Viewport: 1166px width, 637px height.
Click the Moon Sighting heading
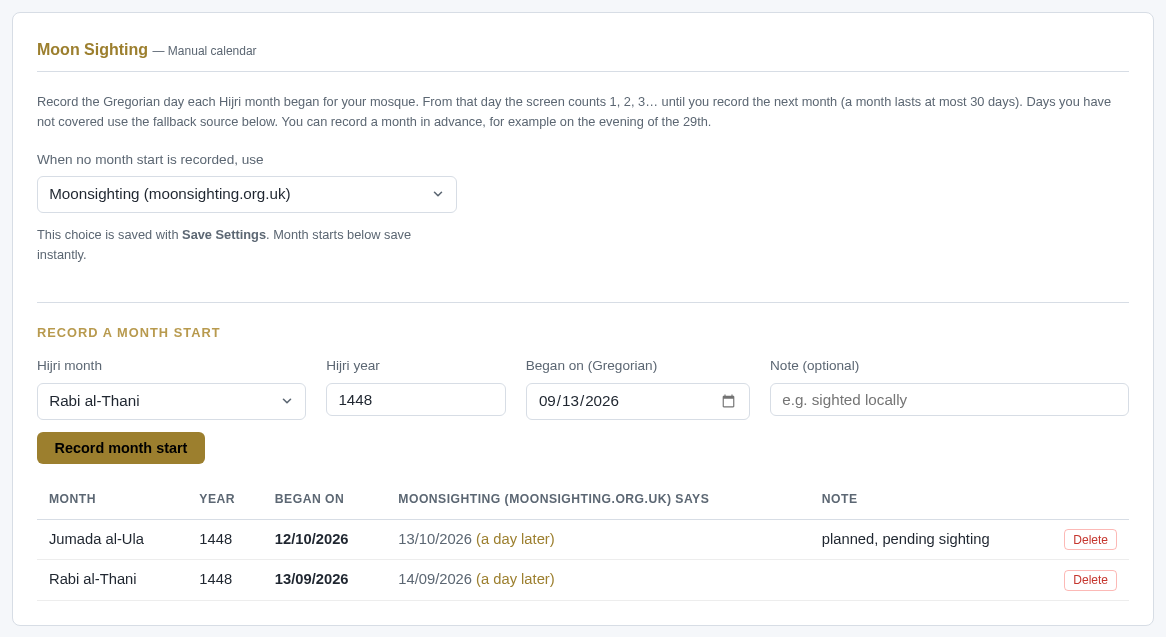92,50
